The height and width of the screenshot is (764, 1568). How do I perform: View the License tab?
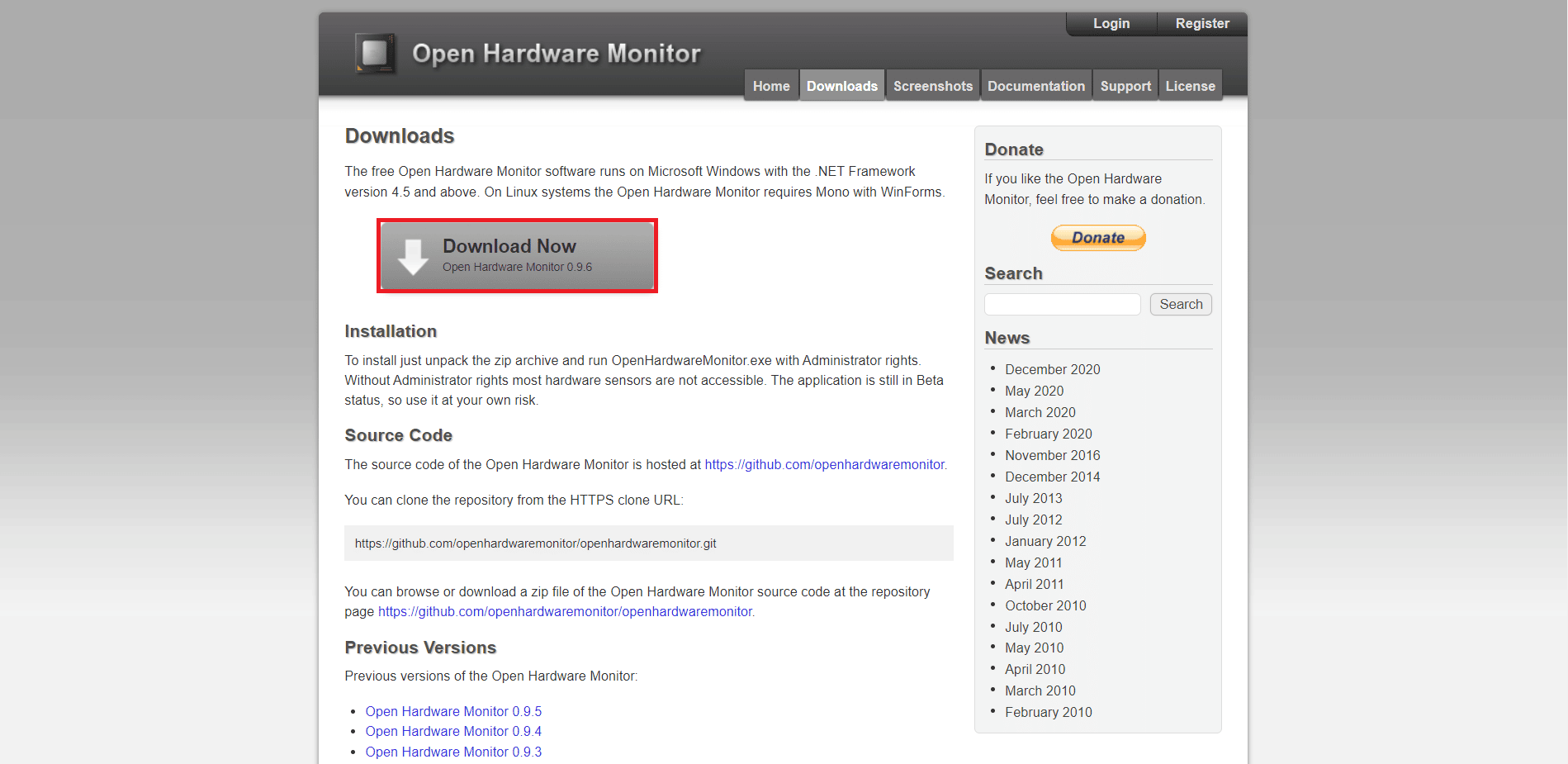[x=1191, y=86]
